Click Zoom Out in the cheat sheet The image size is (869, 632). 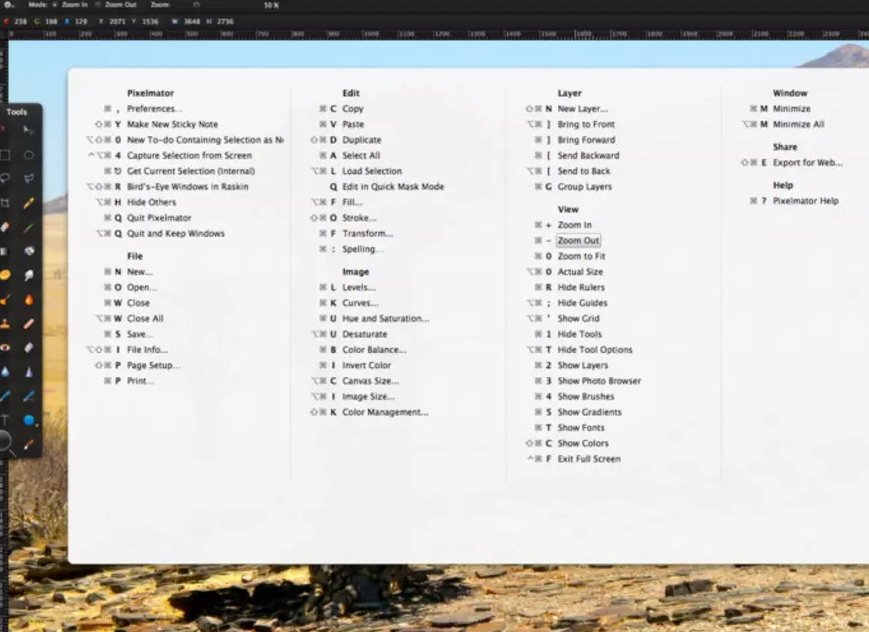coord(578,241)
